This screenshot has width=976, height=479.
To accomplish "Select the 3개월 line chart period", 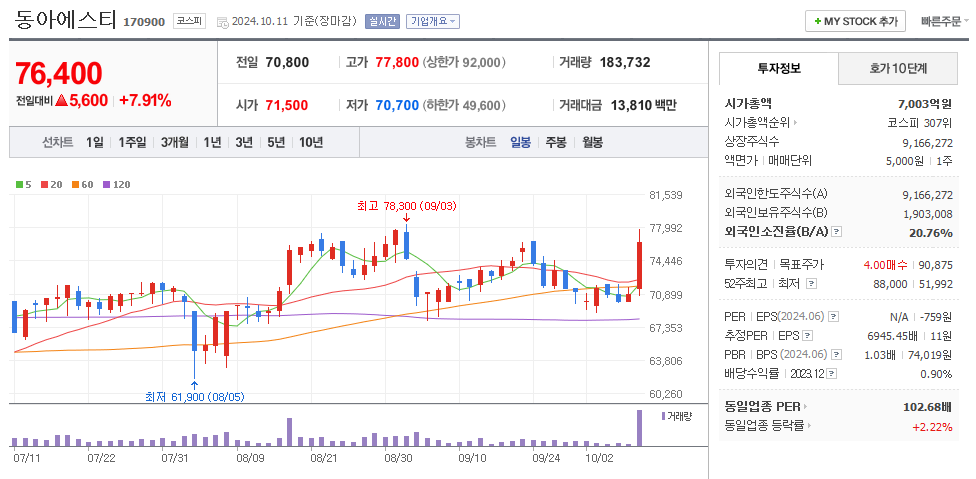I will pyautogui.click(x=174, y=142).
